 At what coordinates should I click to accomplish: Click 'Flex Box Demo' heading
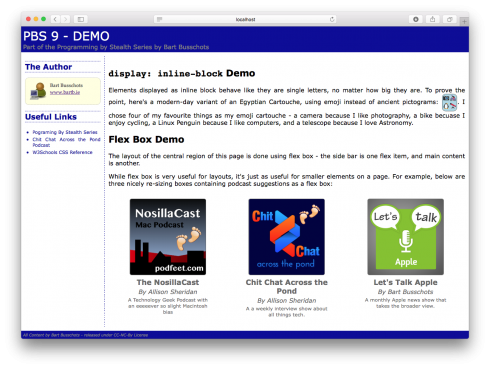146,139
